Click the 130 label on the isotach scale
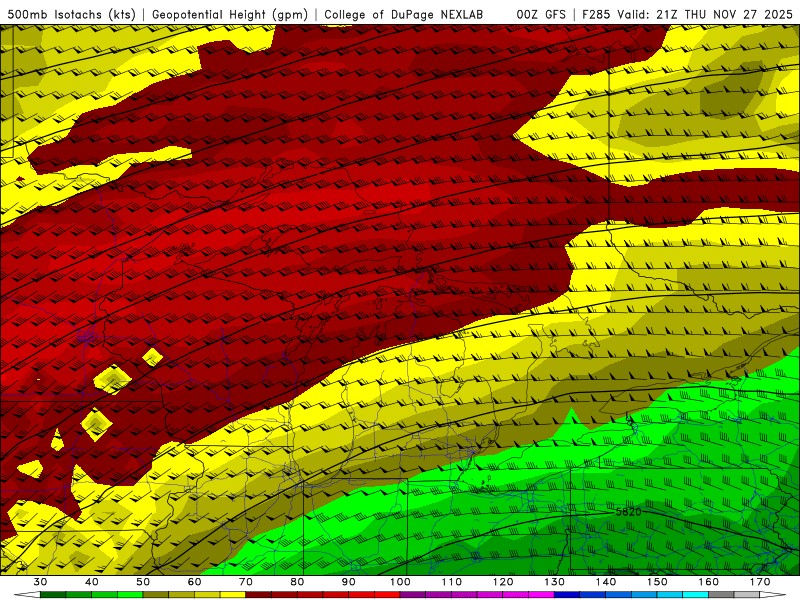The width and height of the screenshot is (800, 600). pyautogui.click(x=555, y=582)
